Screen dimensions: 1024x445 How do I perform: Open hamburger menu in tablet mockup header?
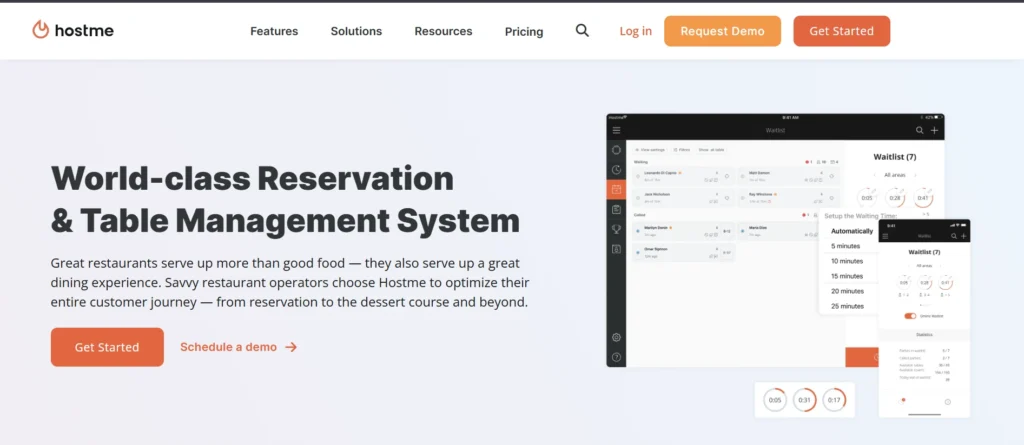tap(616, 131)
